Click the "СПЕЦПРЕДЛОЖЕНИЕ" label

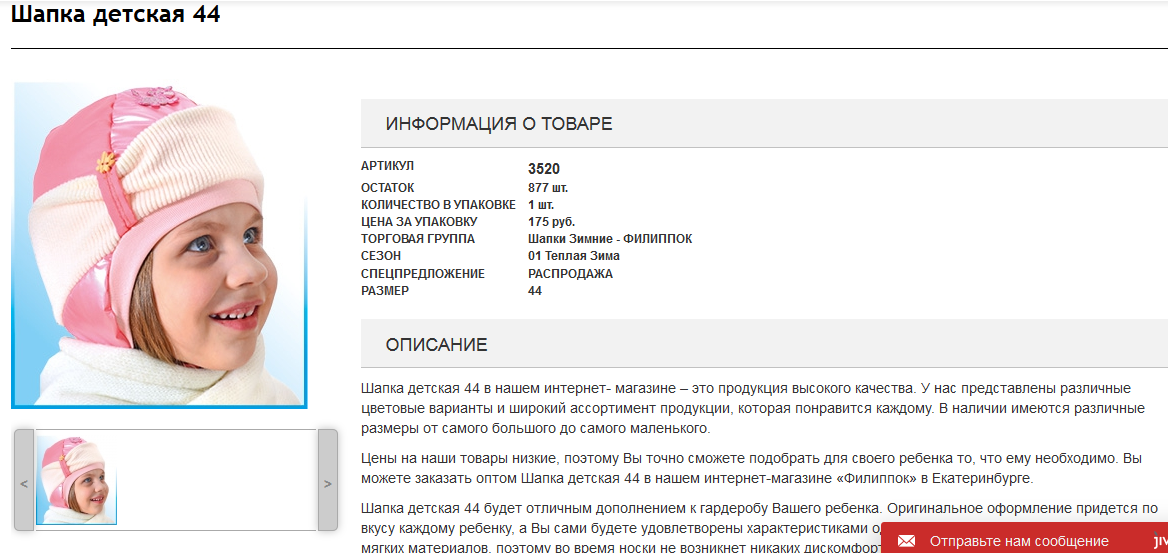[423, 274]
